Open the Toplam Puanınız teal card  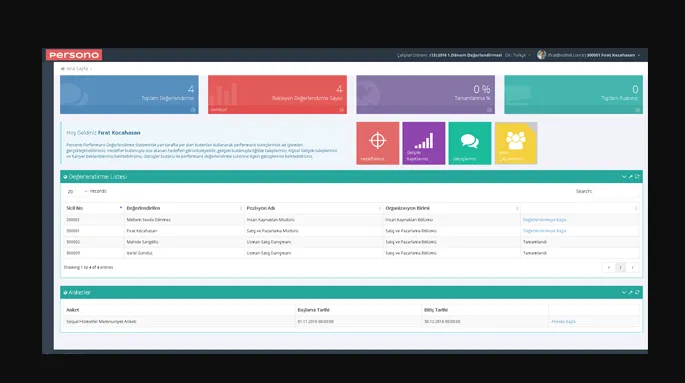coord(574,94)
